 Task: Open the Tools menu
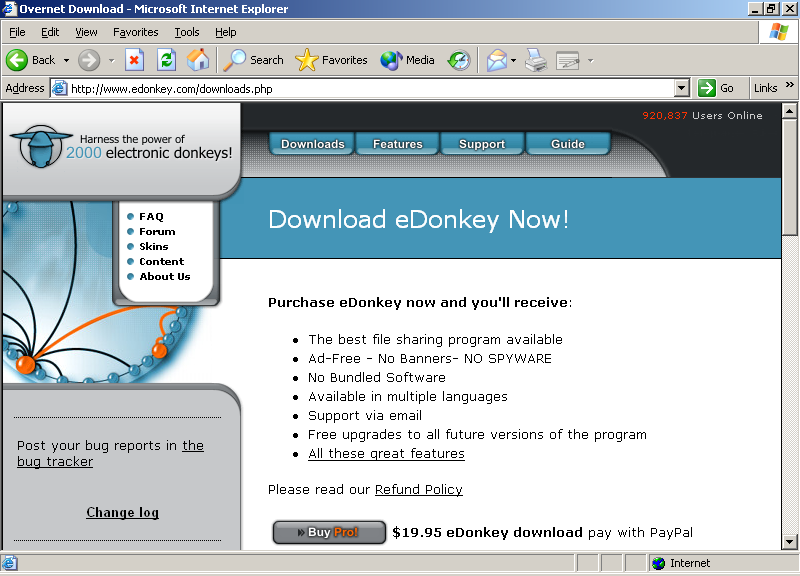(x=187, y=32)
